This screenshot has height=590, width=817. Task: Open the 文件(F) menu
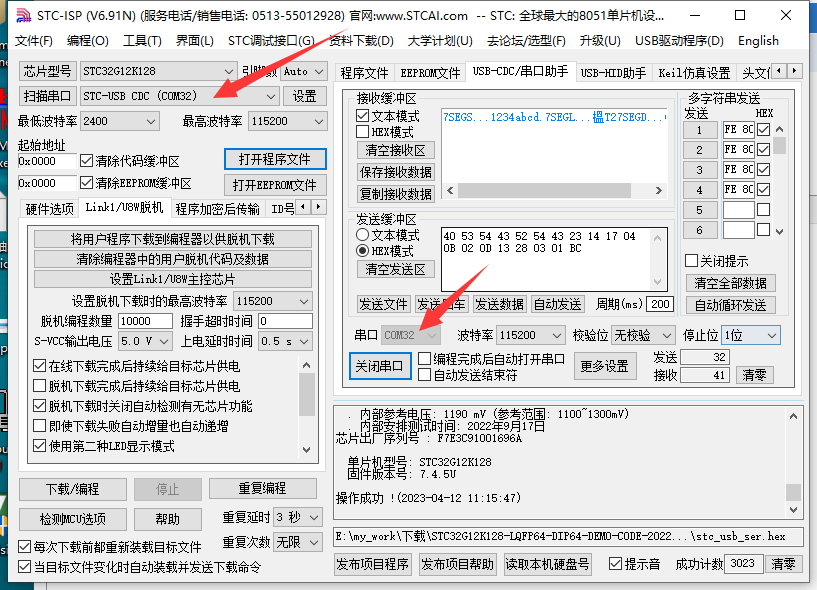point(34,41)
